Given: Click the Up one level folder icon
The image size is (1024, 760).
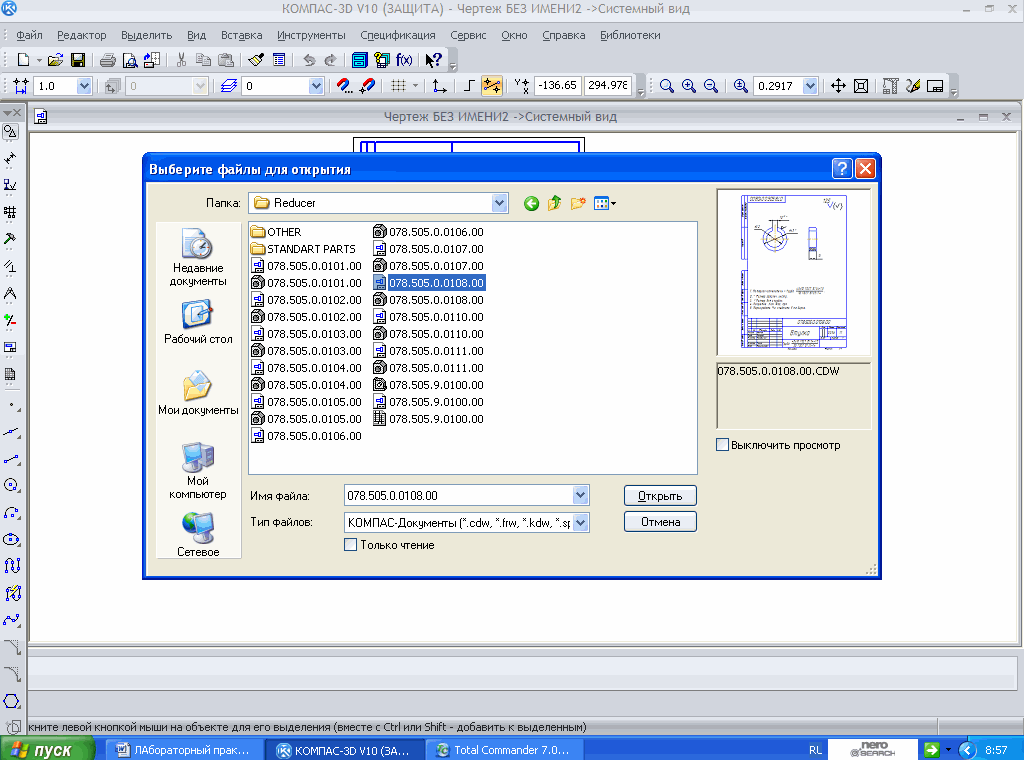Looking at the screenshot, I should [x=554, y=203].
